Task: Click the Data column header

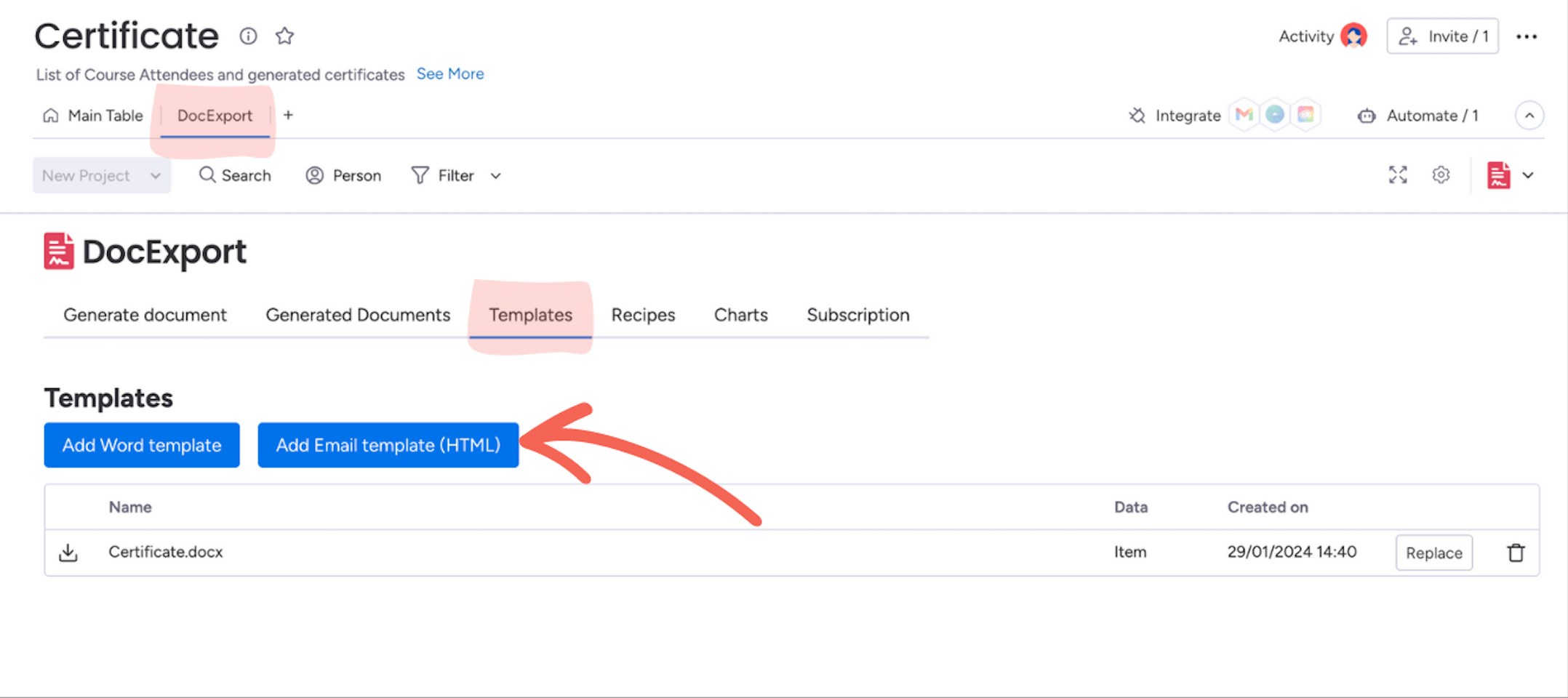Action: pos(1131,507)
